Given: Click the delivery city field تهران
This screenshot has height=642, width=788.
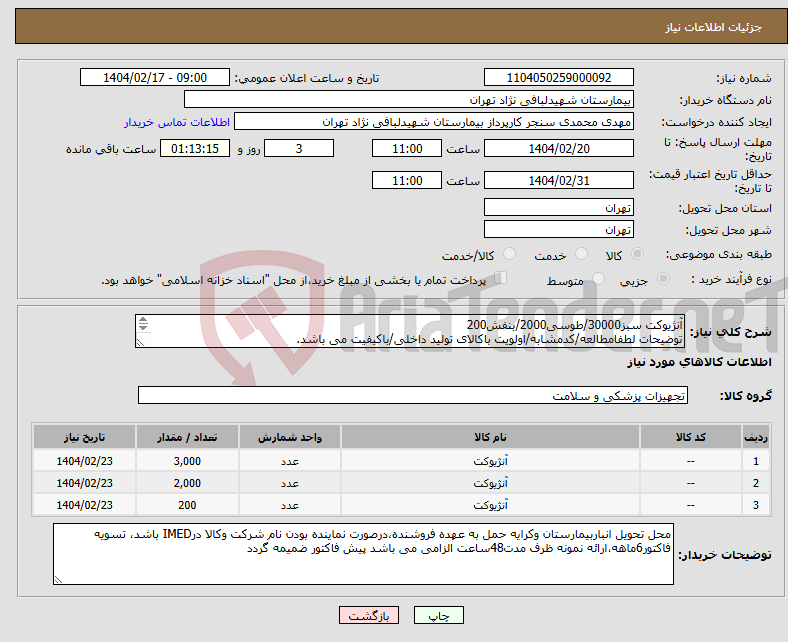Looking at the screenshot, I should click(x=559, y=229).
